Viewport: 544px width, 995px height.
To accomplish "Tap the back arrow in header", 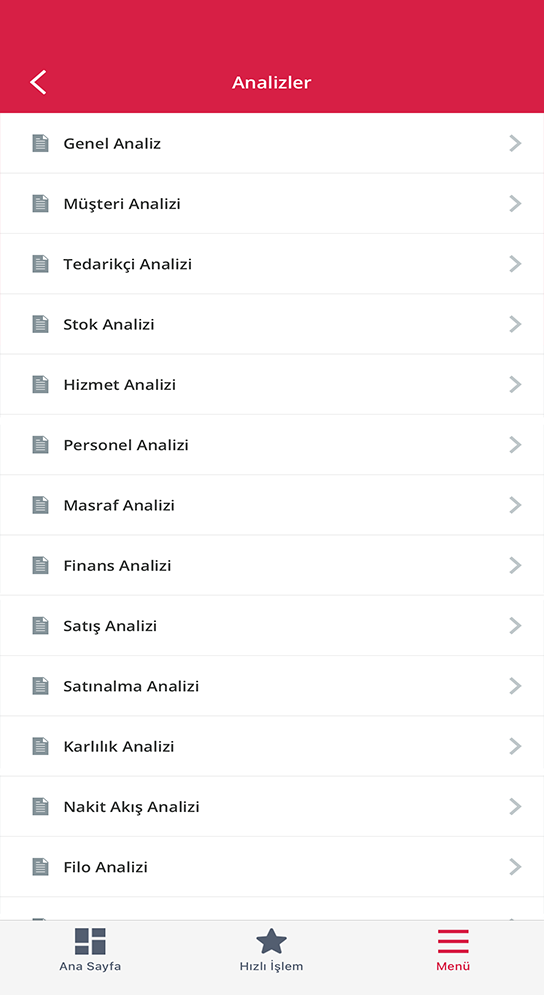I will (x=38, y=82).
